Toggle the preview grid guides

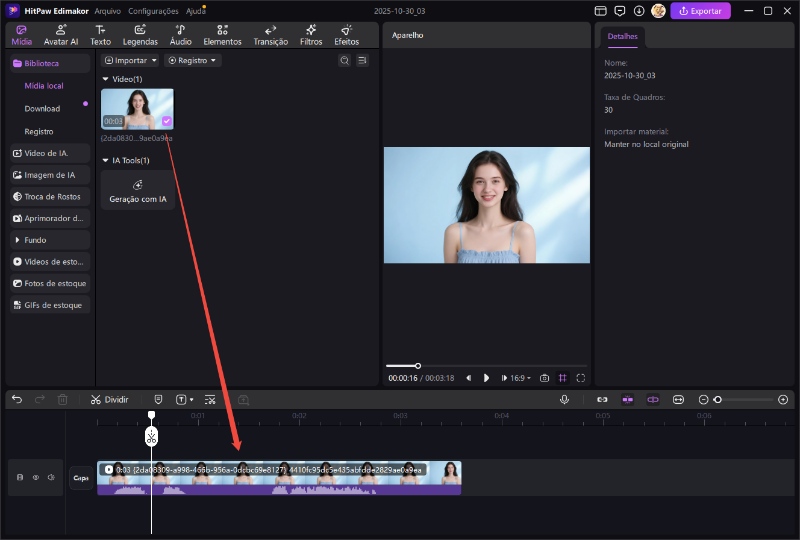tap(562, 378)
